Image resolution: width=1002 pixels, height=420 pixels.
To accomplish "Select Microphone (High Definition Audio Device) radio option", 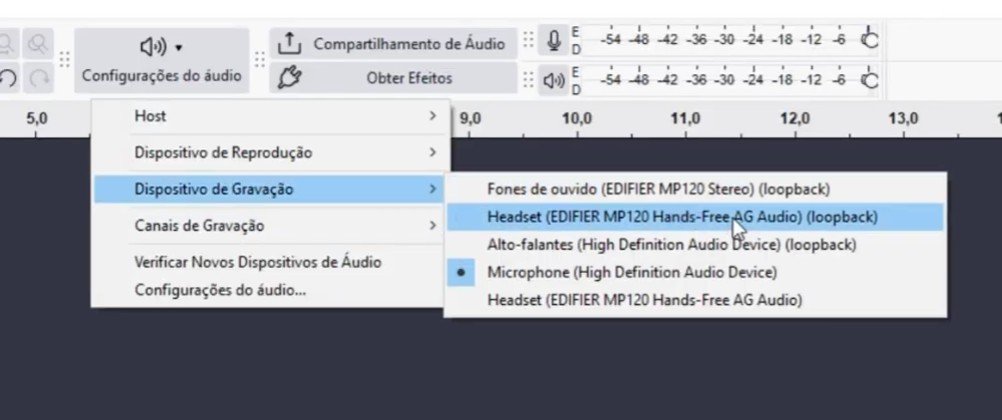I will (630, 271).
